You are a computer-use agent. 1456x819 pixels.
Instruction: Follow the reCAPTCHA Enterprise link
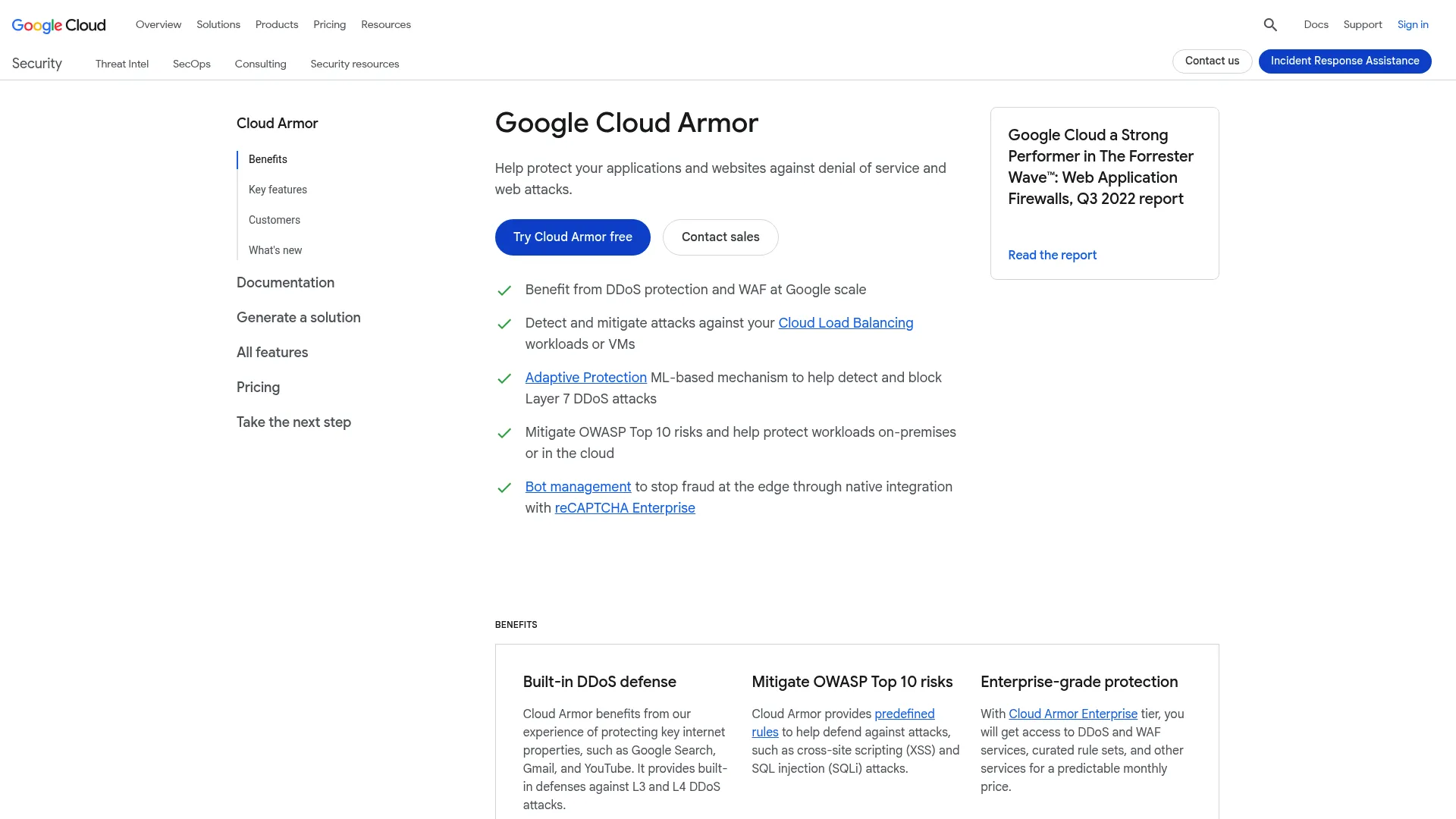pyautogui.click(x=625, y=508)
